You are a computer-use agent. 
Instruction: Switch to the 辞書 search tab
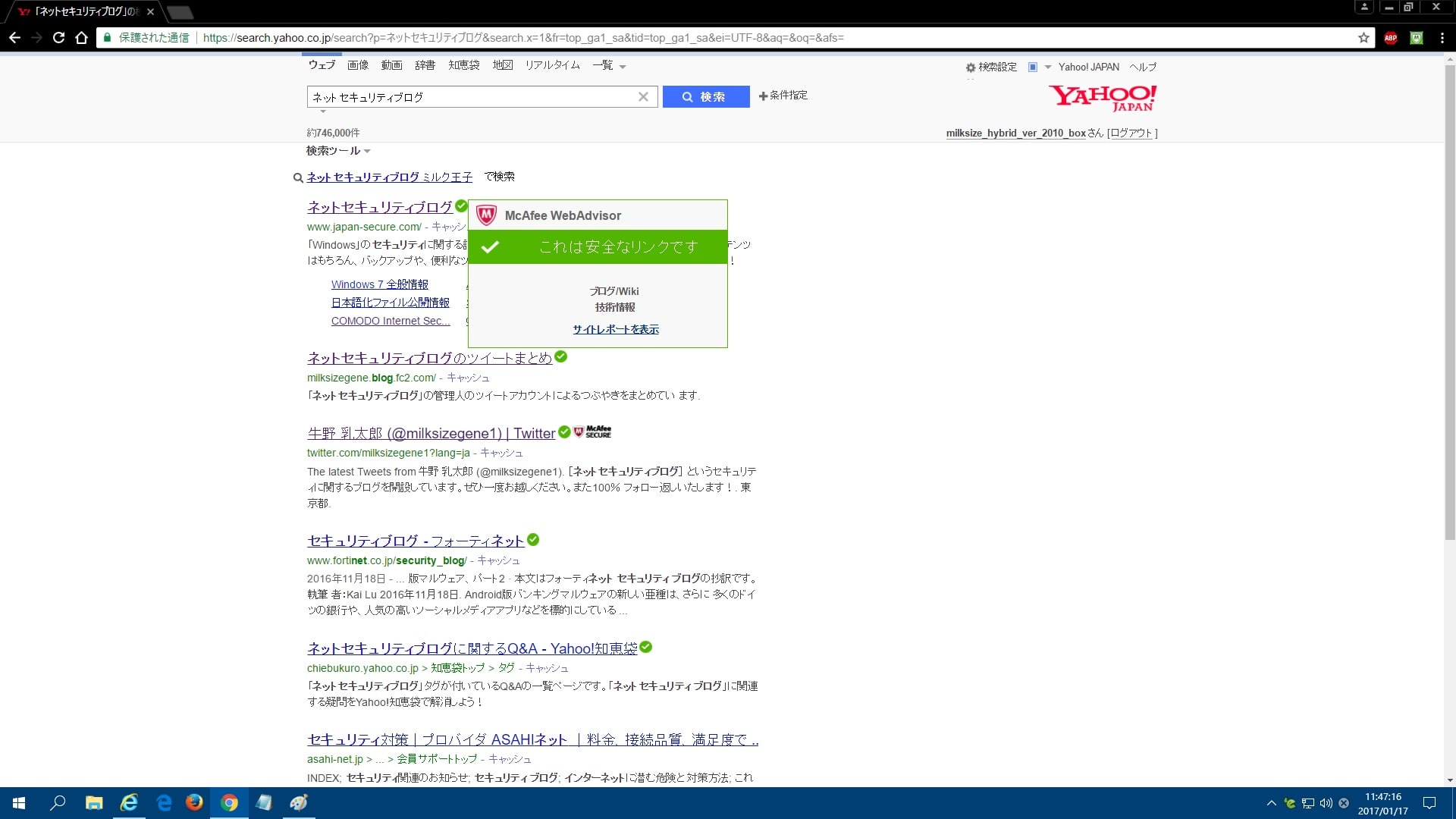coord(425,65)
